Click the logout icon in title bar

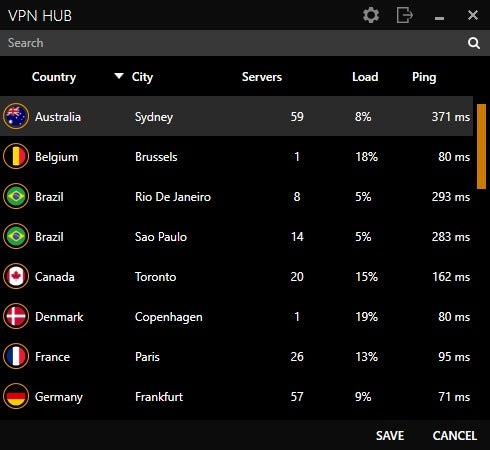pyautogui.click(x=405, y=15)
